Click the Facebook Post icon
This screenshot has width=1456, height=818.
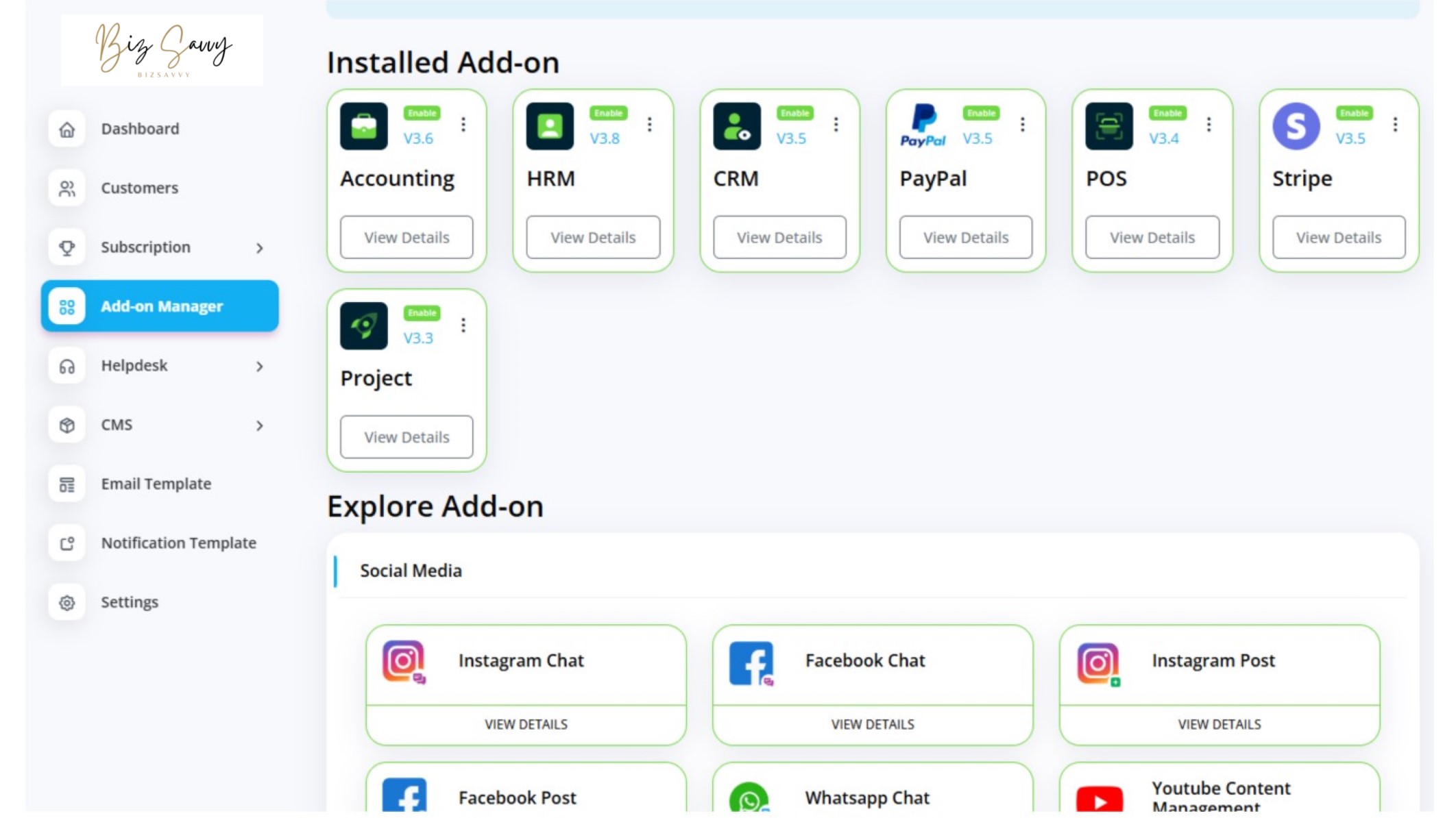click(x=404, y=795)
